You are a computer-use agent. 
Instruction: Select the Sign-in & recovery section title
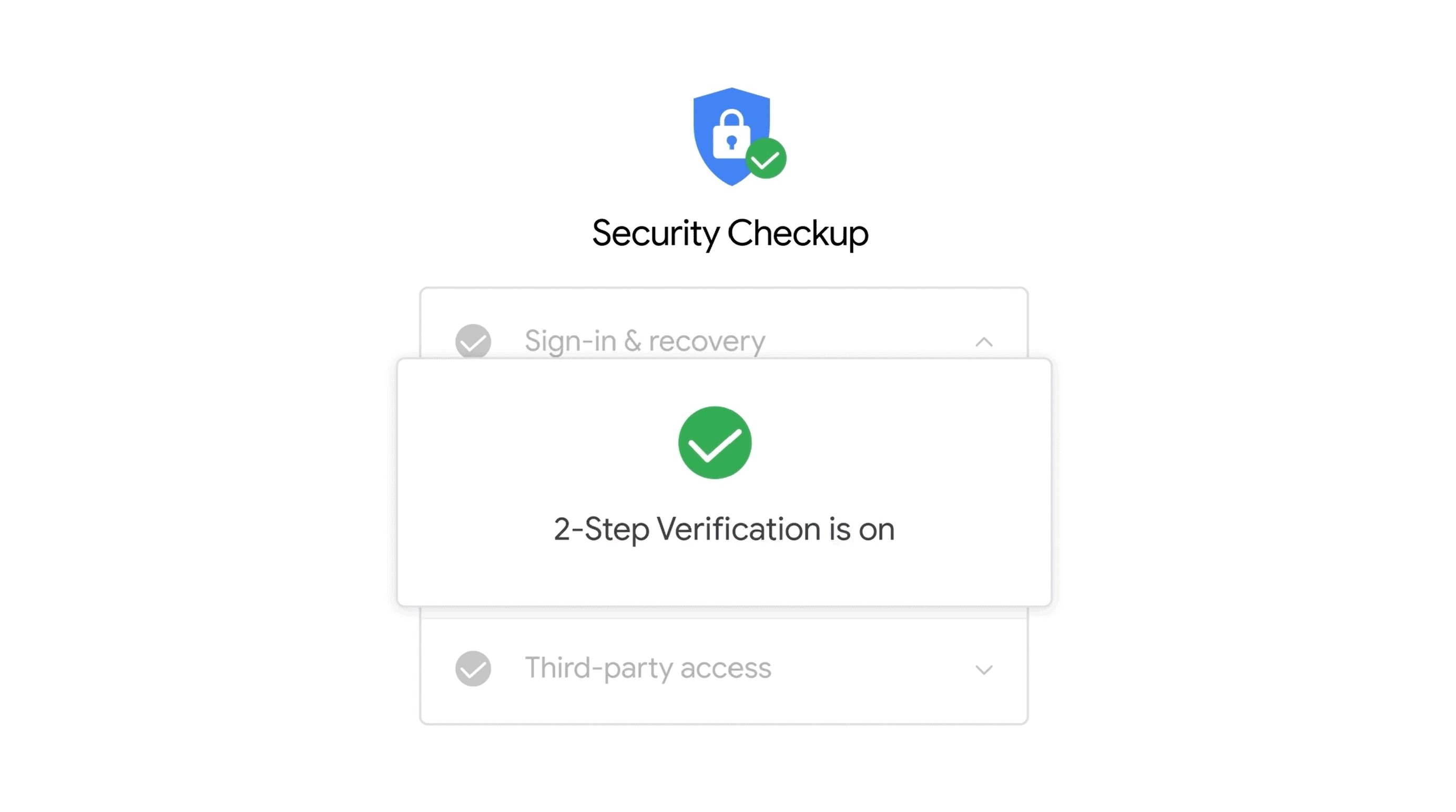645,341
